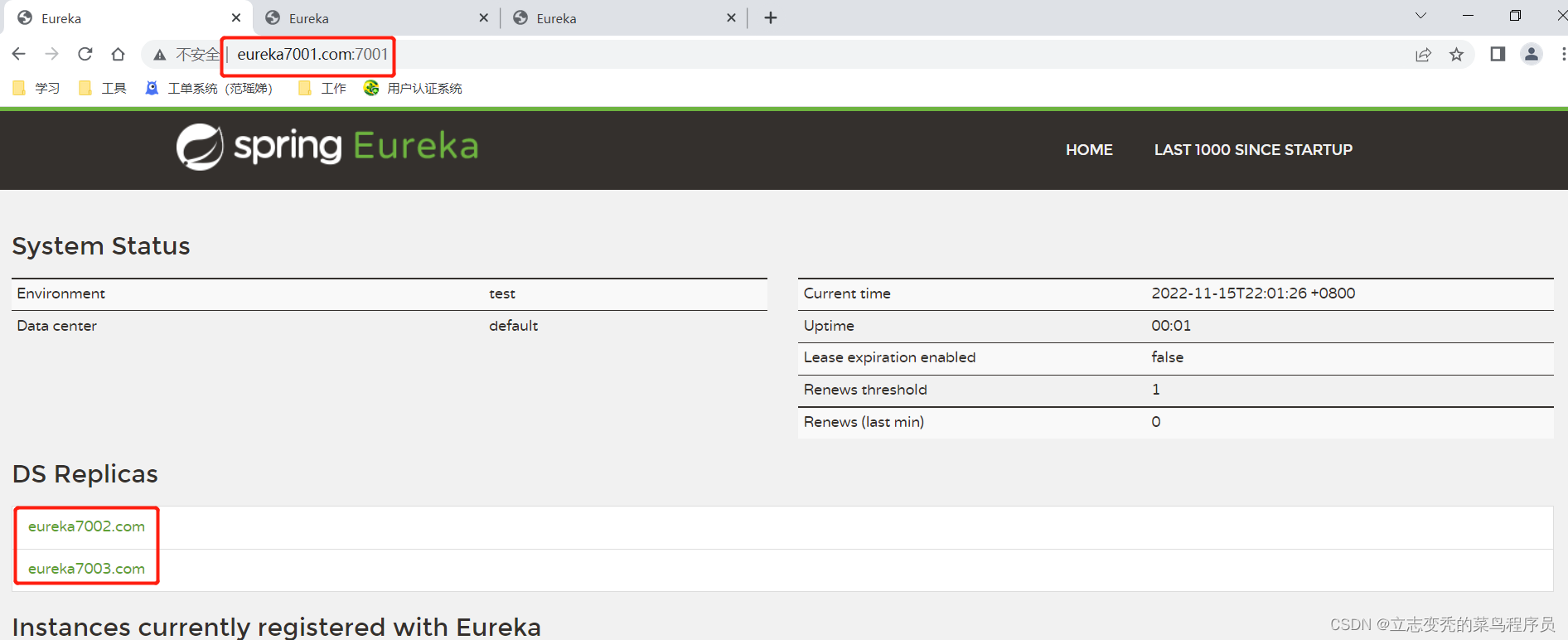Switch to the third Eureka tab
Image resolution: width=1568 pixels, height=640 pixels.
pyautogui.click(x=623, y=17)
